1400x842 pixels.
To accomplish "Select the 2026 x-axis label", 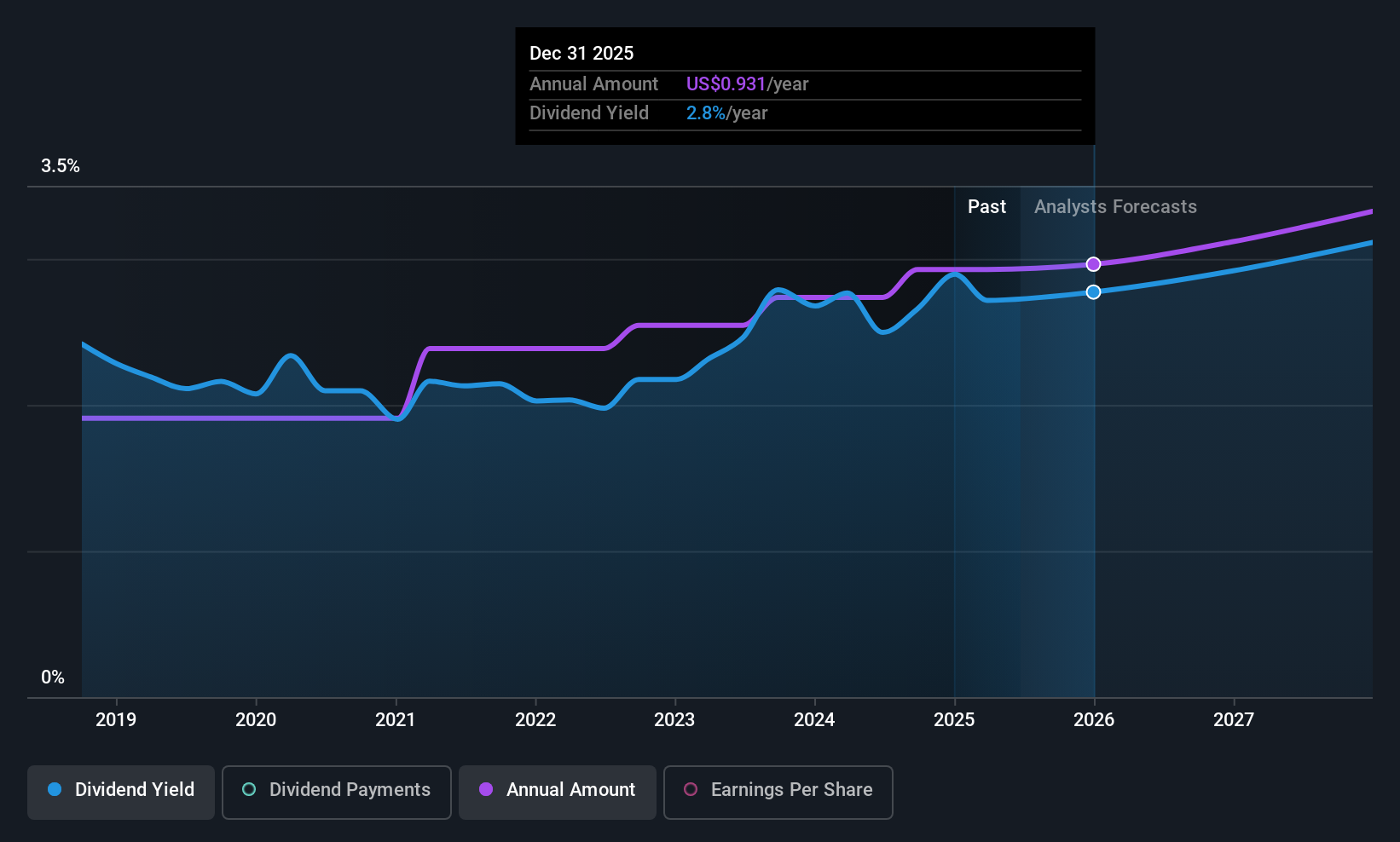I will pos(1094,719).
